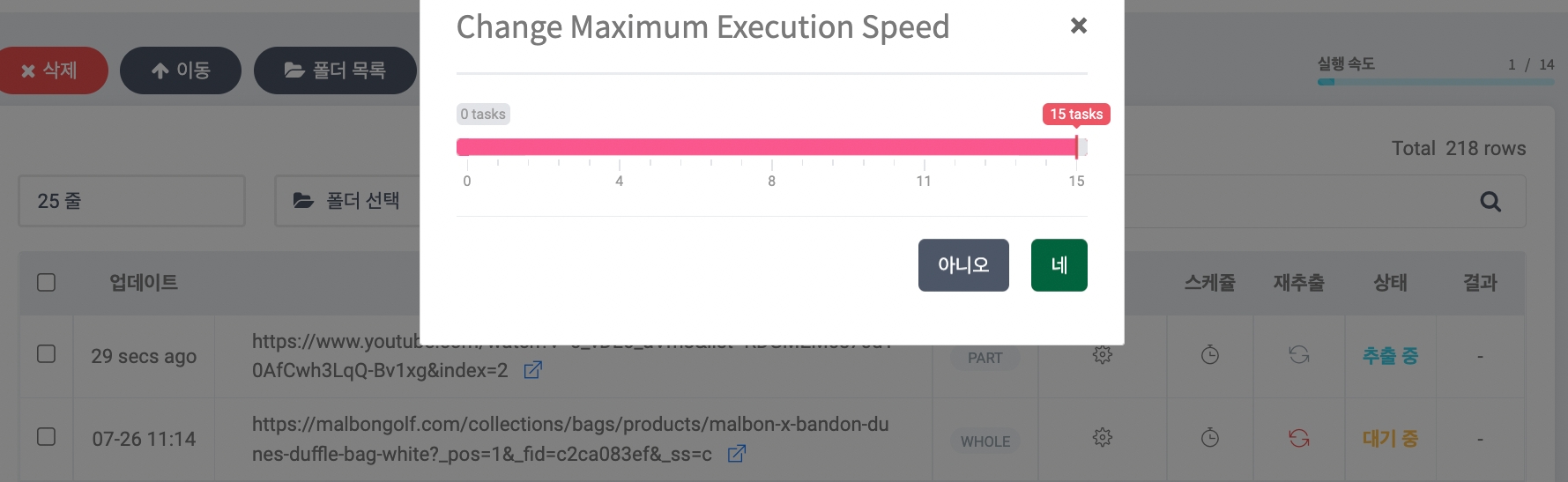Open malbongolf URL external link icon

pos(737,454)
